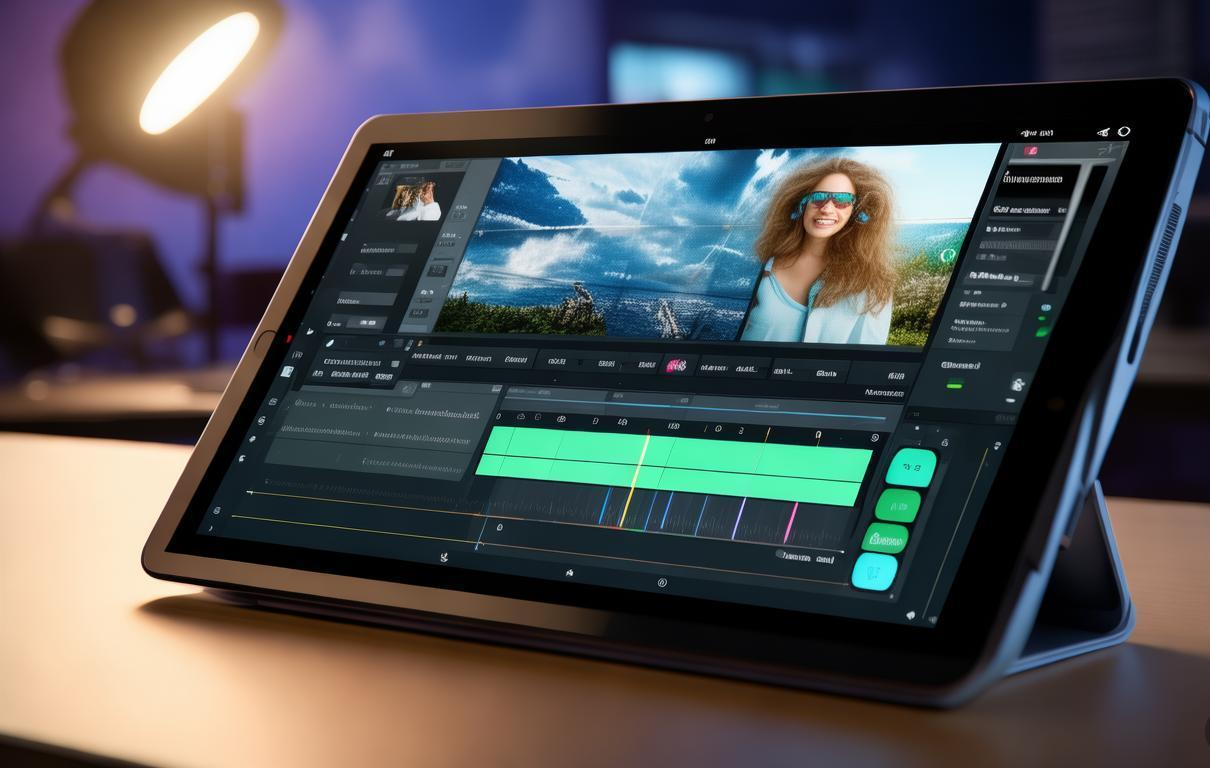Click the lock icon beside the green indicator
This screenshot has width=1210, height=768.
(1018, 384)
